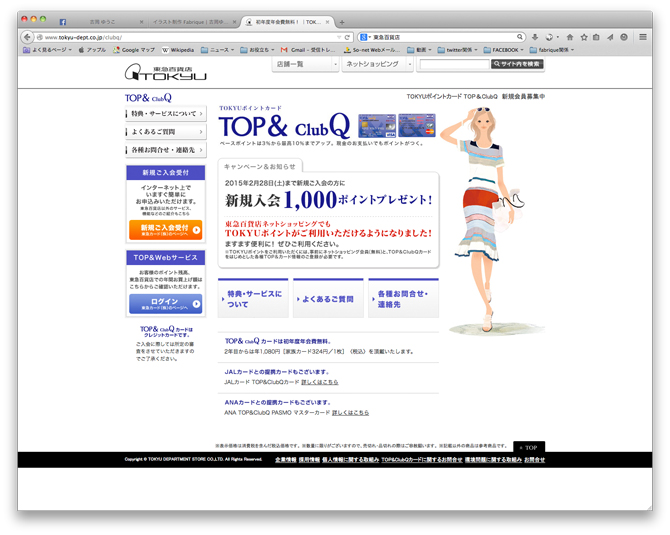Click the blue ログイン button
This screenshot has width=670, height=535.
(x=165, y=303)
